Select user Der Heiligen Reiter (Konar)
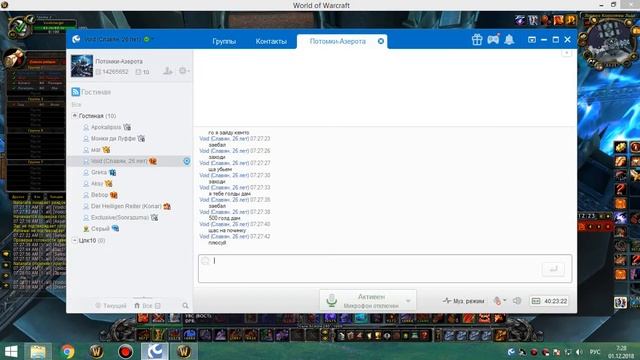This screenshot has width=640, height=360. click(x=126, y=206)
